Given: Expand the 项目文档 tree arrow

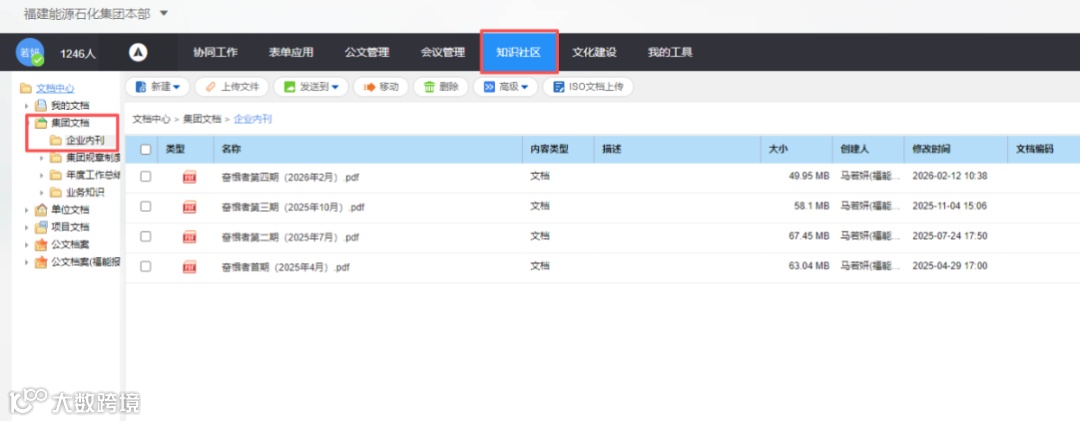Looking at the screenshot, I should 27,226.
